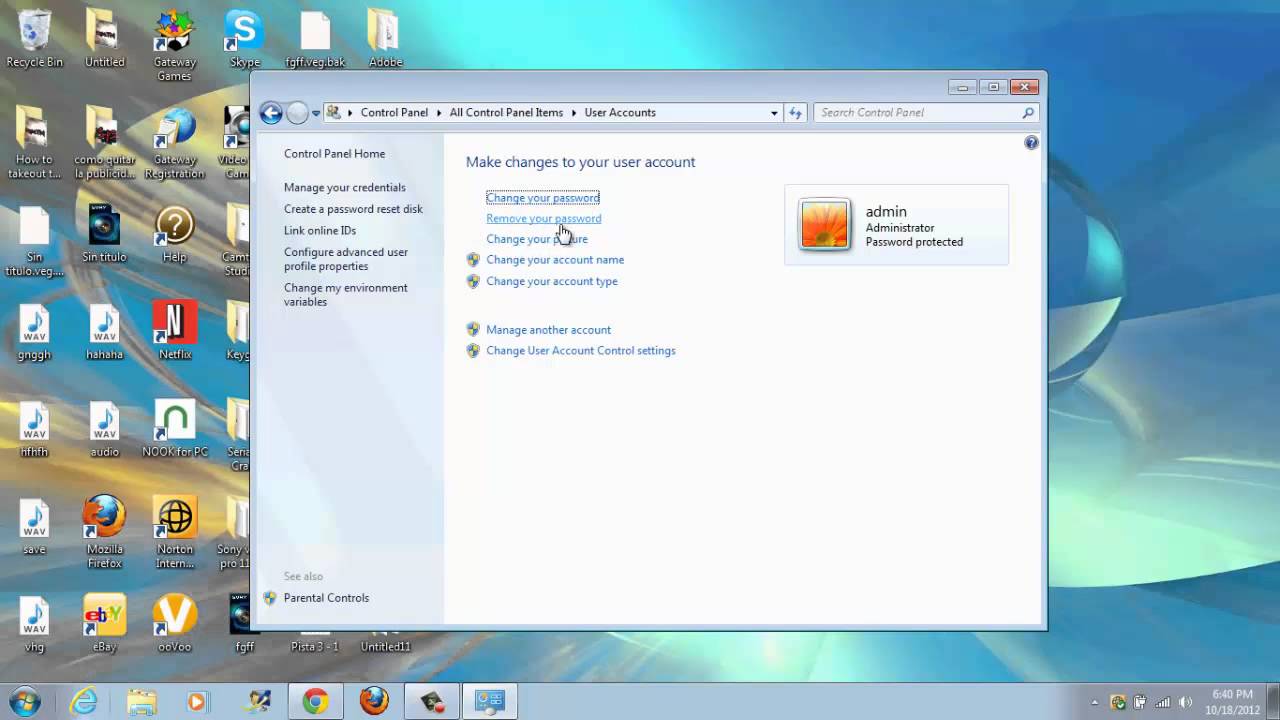Click Change your account name link
This screenshot has width=1280, height=720.
[555, 260]
